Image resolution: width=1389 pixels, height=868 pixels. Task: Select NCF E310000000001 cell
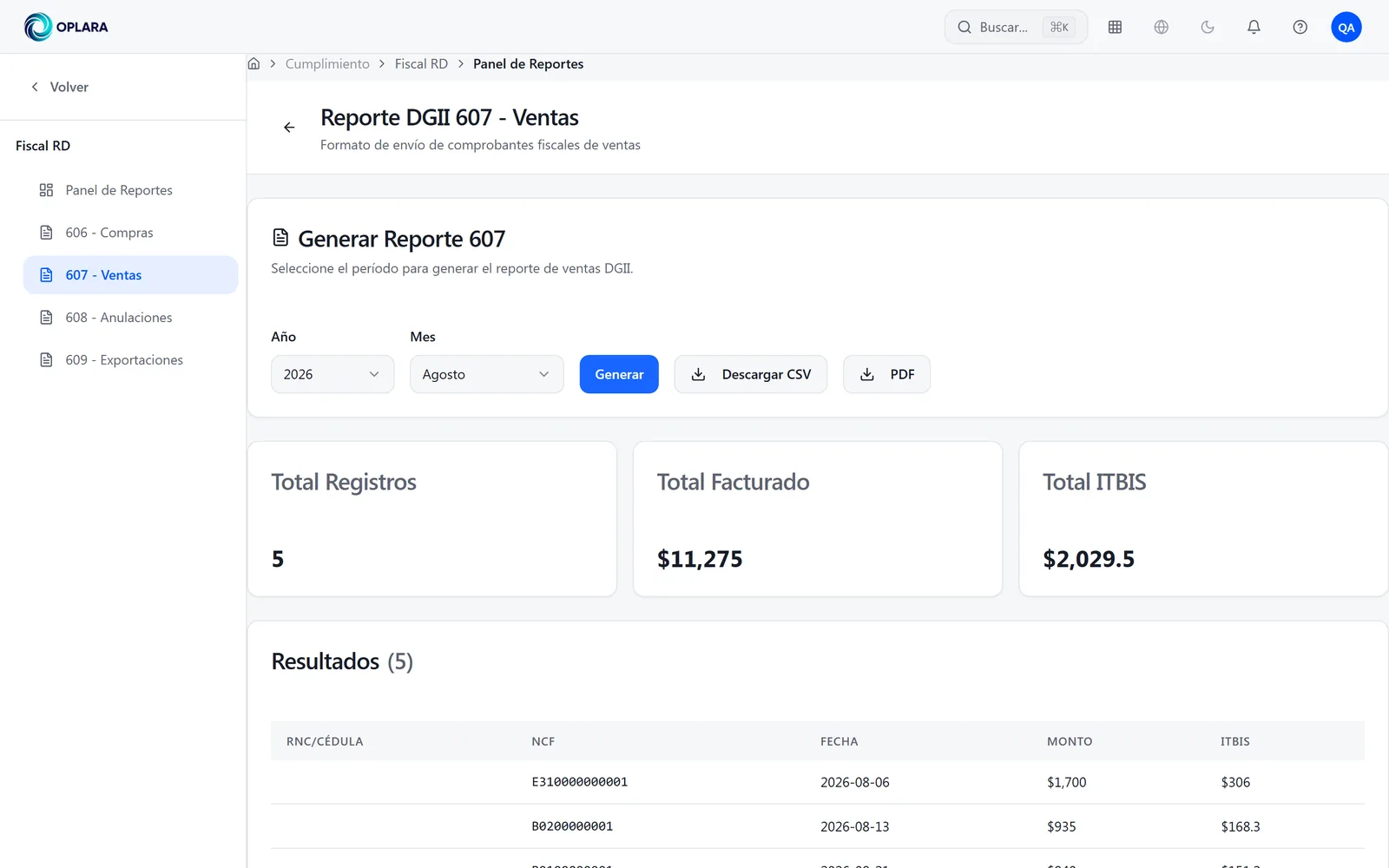(x=580, y=782)
